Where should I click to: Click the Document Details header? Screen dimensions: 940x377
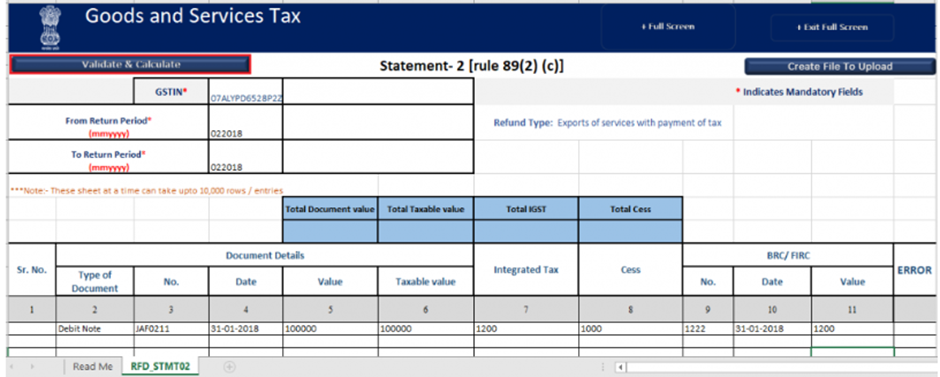pyautogui.click(x=264, y=255)
